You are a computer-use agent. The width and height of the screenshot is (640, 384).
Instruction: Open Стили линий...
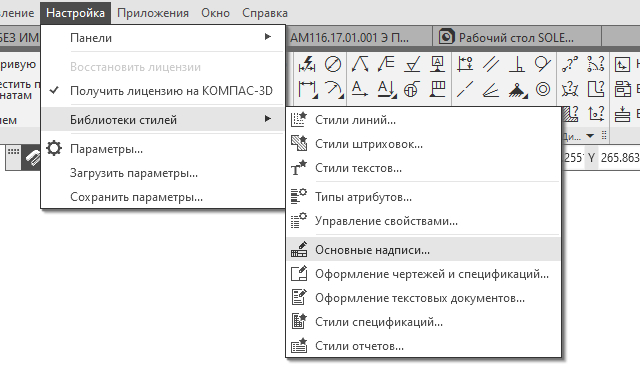[424, 120]
